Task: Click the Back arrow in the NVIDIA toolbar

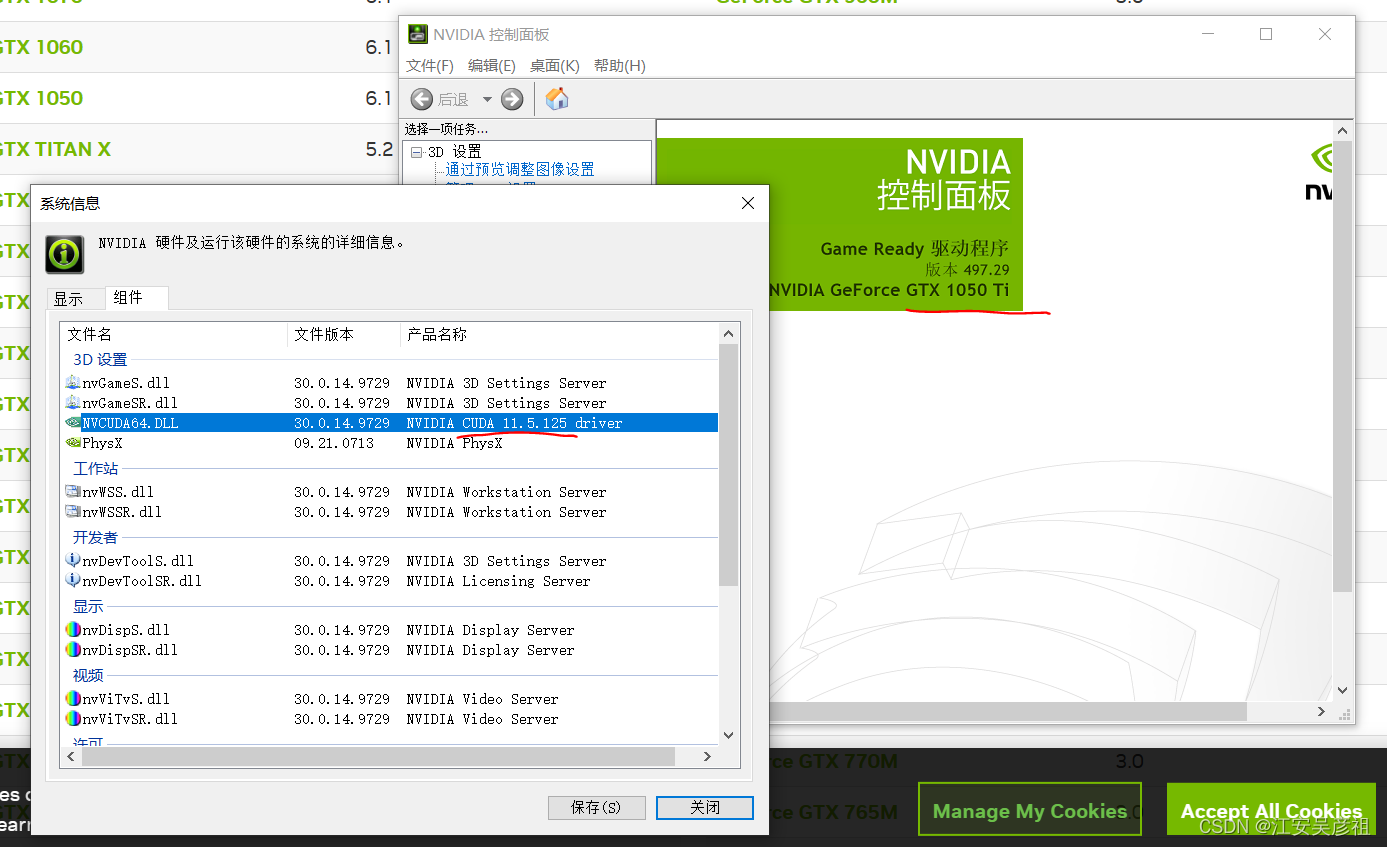Action: click(422, 99)
